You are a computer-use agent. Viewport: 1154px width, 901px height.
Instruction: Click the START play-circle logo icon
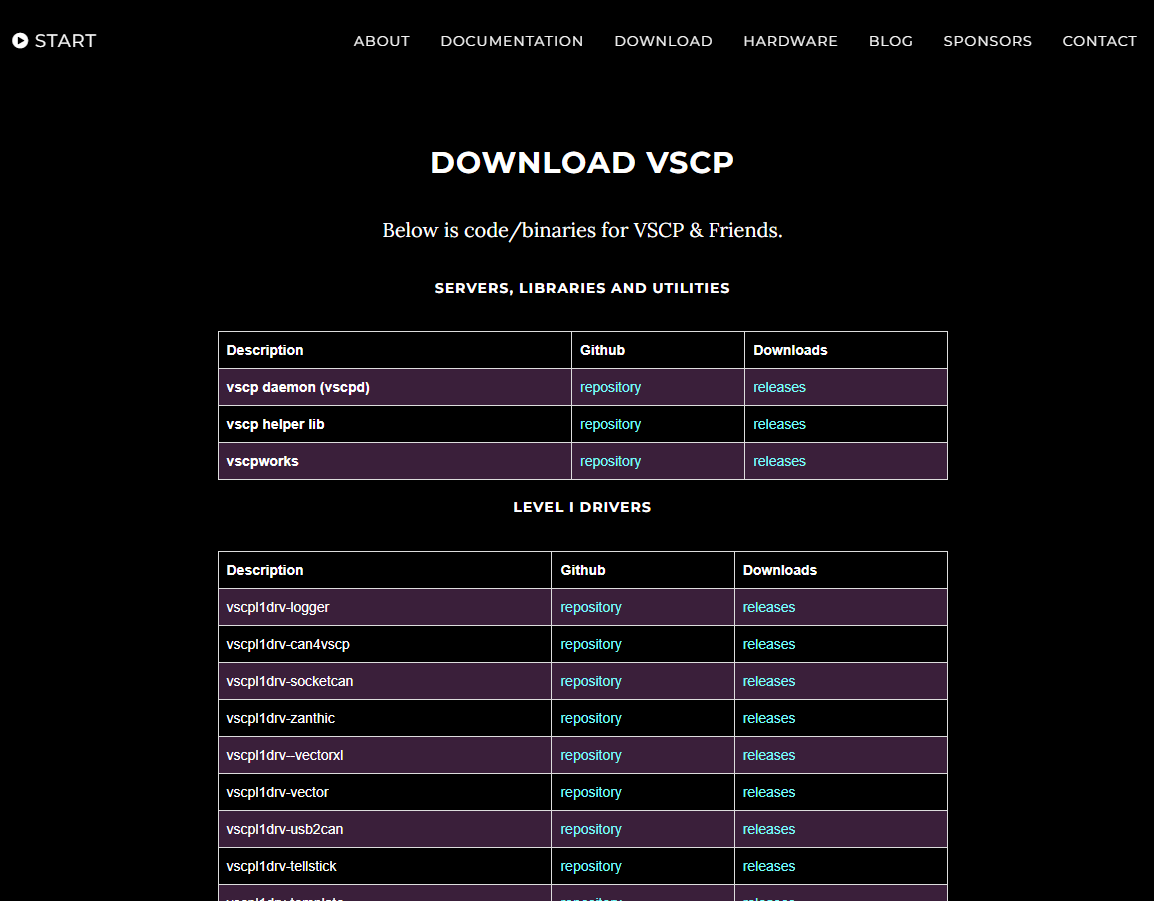pyautogui.click(x=20, y=40)
